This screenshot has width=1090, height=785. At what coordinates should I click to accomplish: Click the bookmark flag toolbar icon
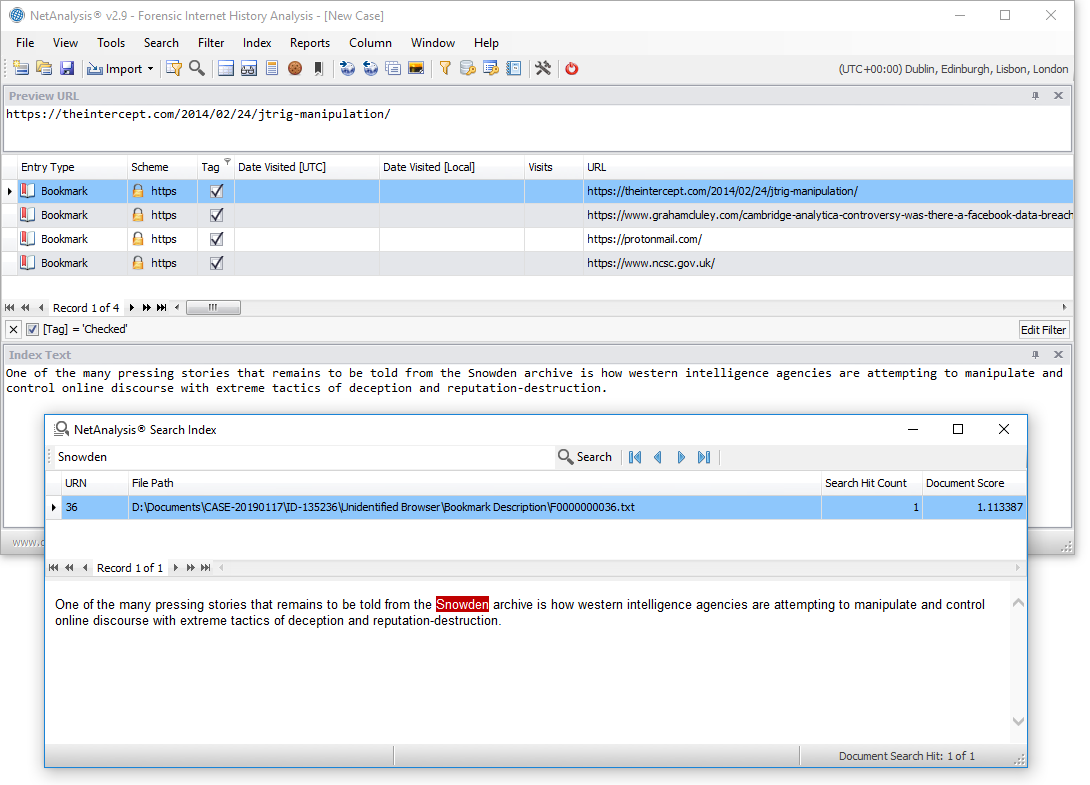(318, 68)
